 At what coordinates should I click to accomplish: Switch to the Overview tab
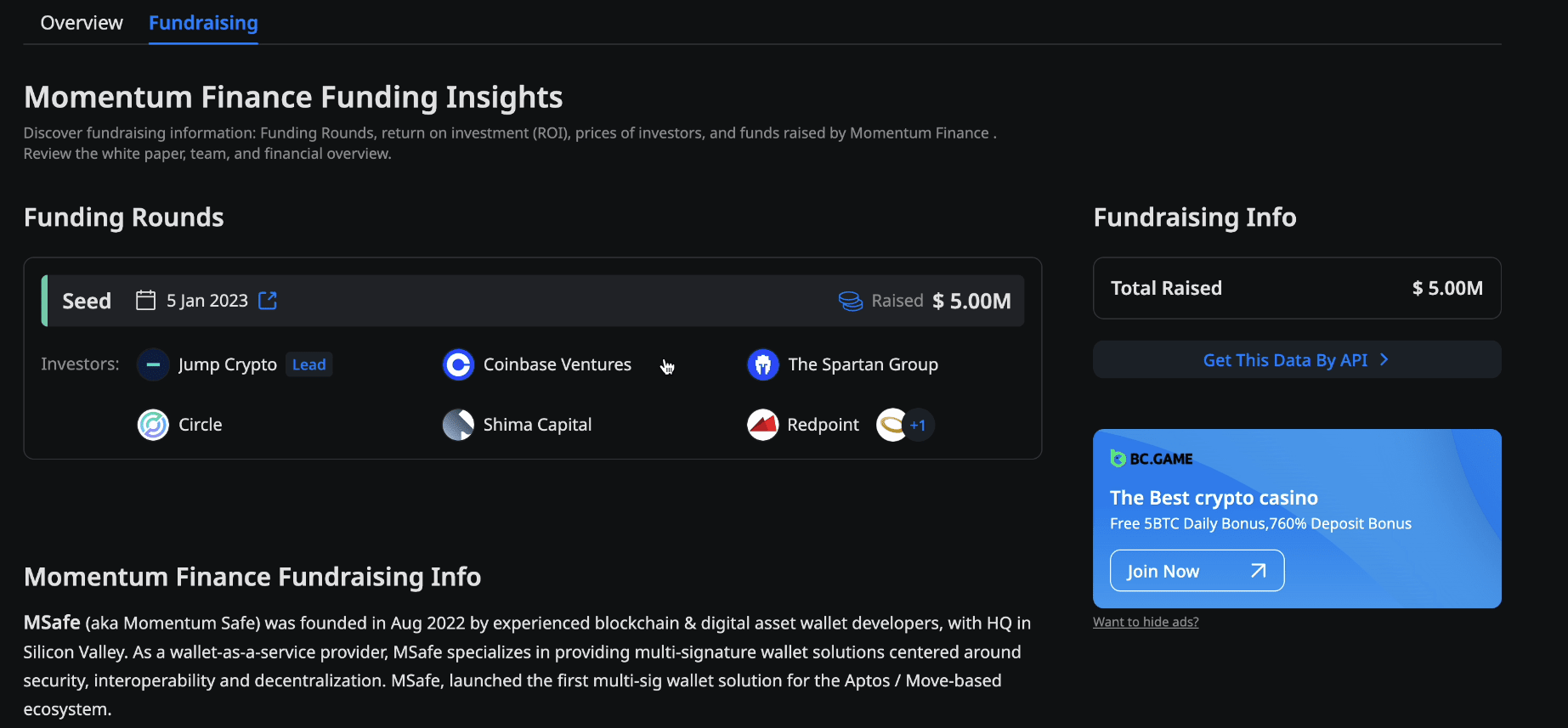[x=82, y=23]
